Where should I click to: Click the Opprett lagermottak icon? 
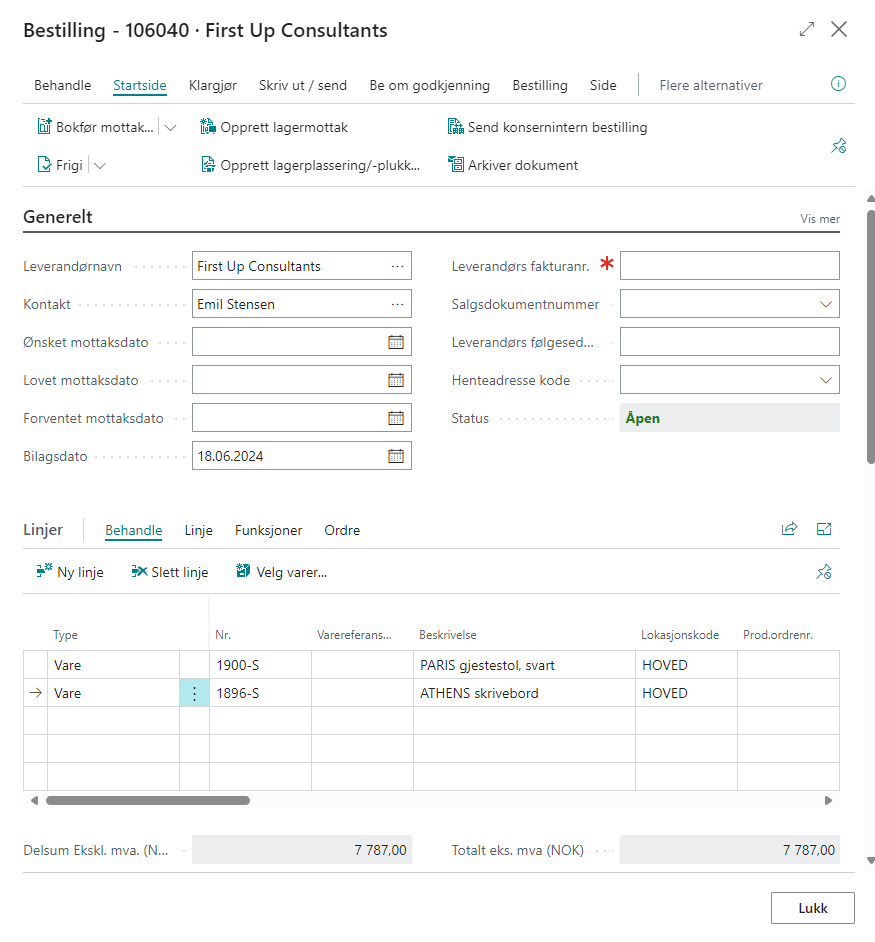(x=208, y=127)
